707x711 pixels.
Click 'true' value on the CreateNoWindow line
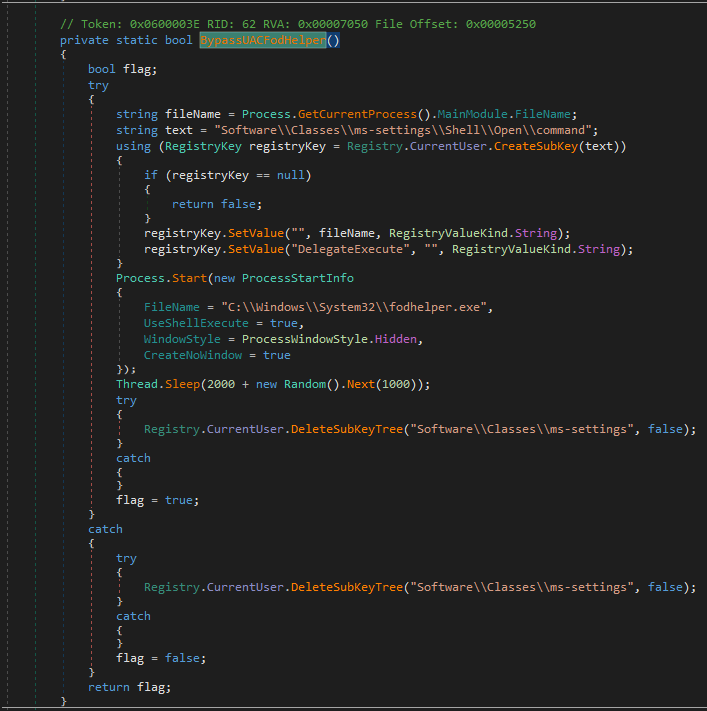tap(277, 356)
